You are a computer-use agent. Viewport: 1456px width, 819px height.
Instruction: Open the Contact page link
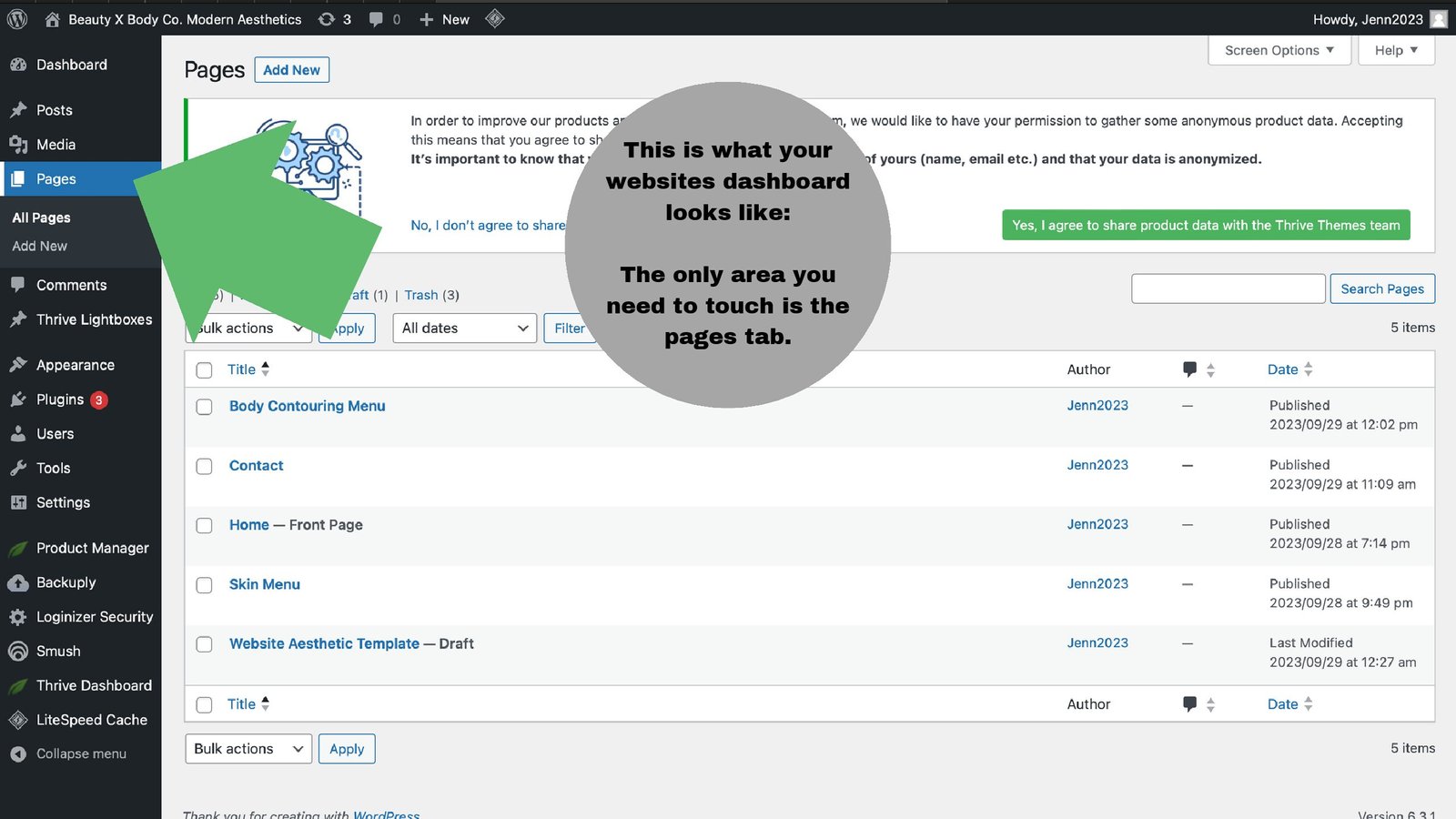256,466
